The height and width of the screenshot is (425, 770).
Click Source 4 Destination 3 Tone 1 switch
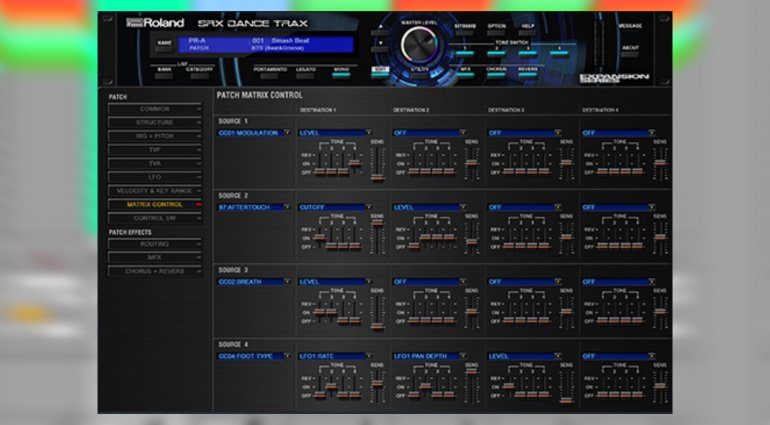point(509,386)
